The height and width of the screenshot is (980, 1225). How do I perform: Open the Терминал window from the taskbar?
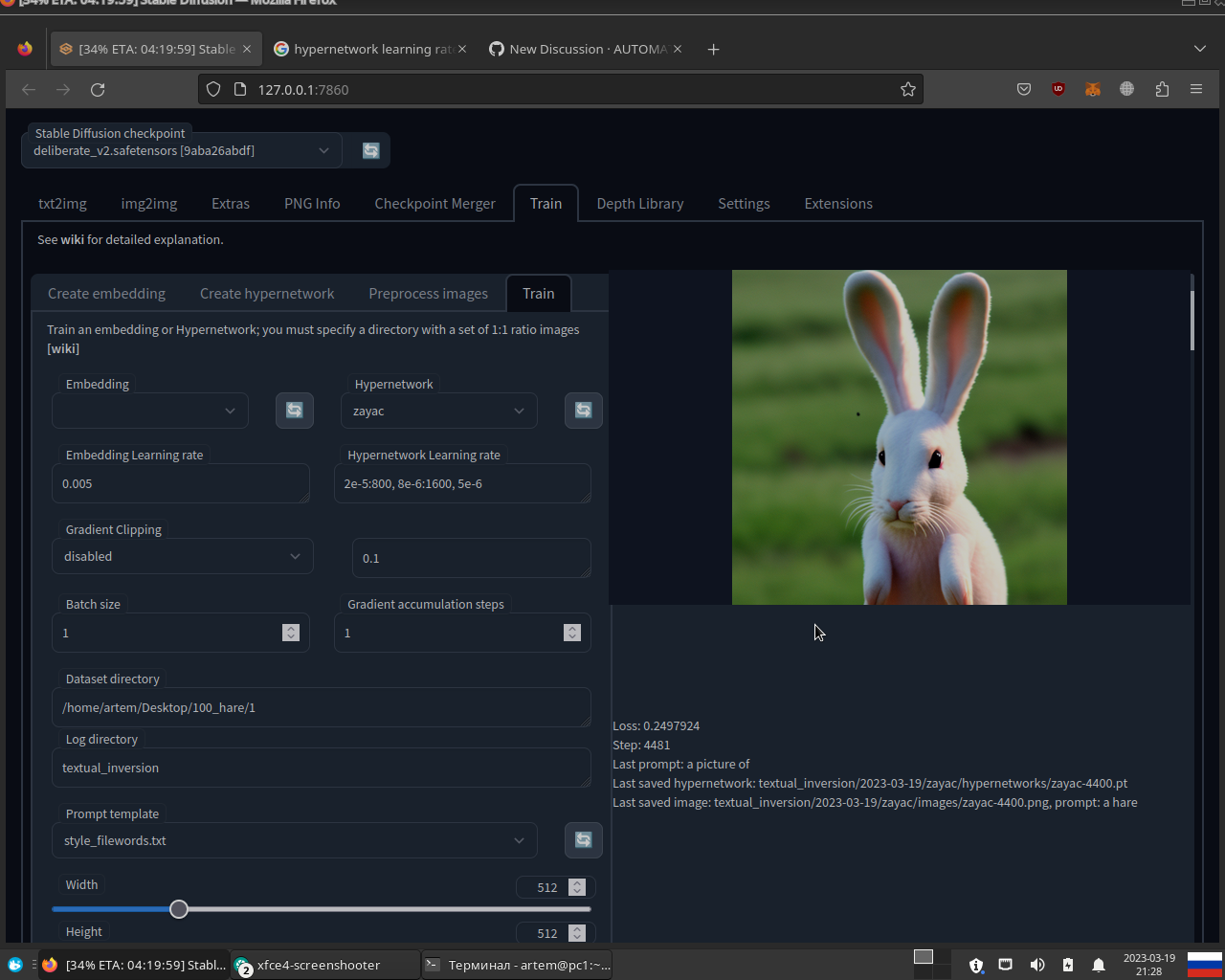click(518, 965)
